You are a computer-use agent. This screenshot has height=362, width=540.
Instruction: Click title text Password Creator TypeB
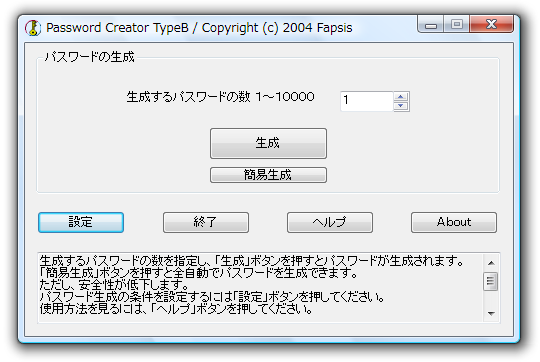(117, 28)
